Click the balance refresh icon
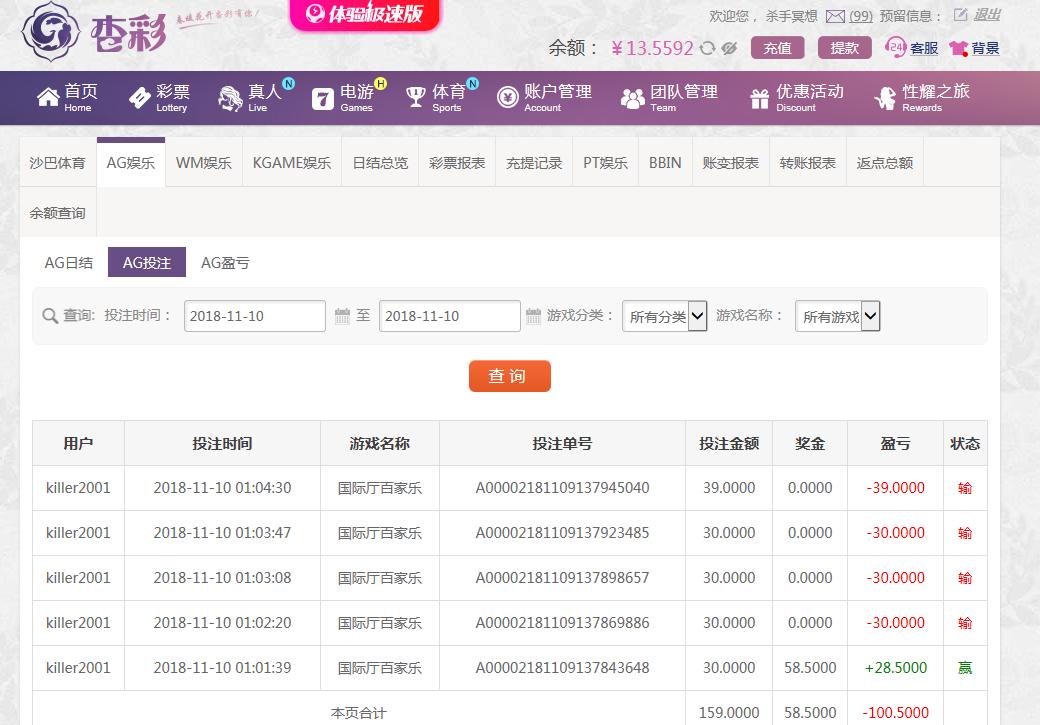Viewport: 1040px width, 725px height. [x=708, y=48]
